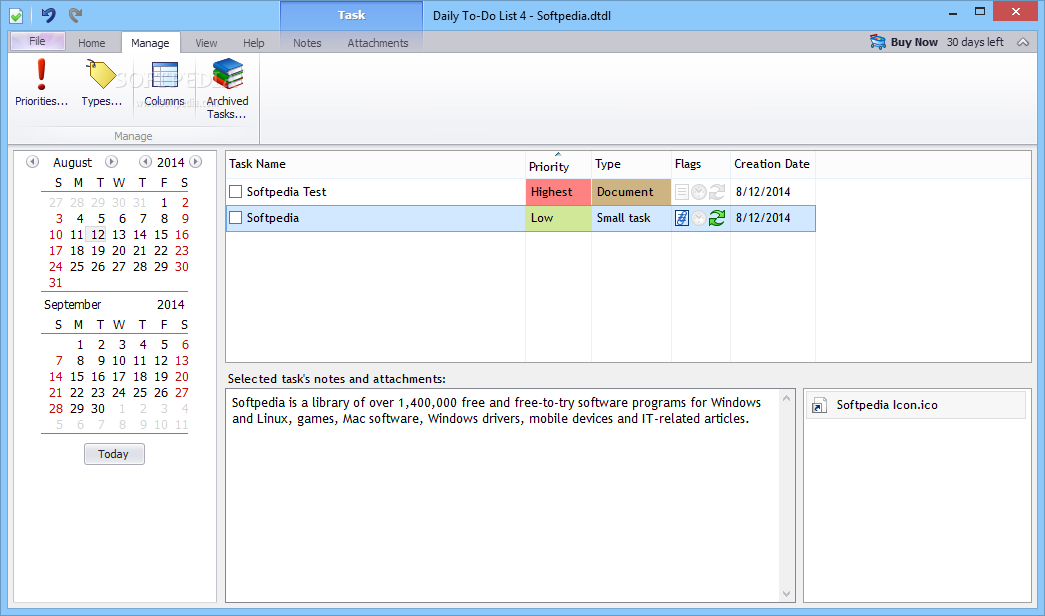
Task: Click the redo arrow in title bar
Action: coord(75,15)
